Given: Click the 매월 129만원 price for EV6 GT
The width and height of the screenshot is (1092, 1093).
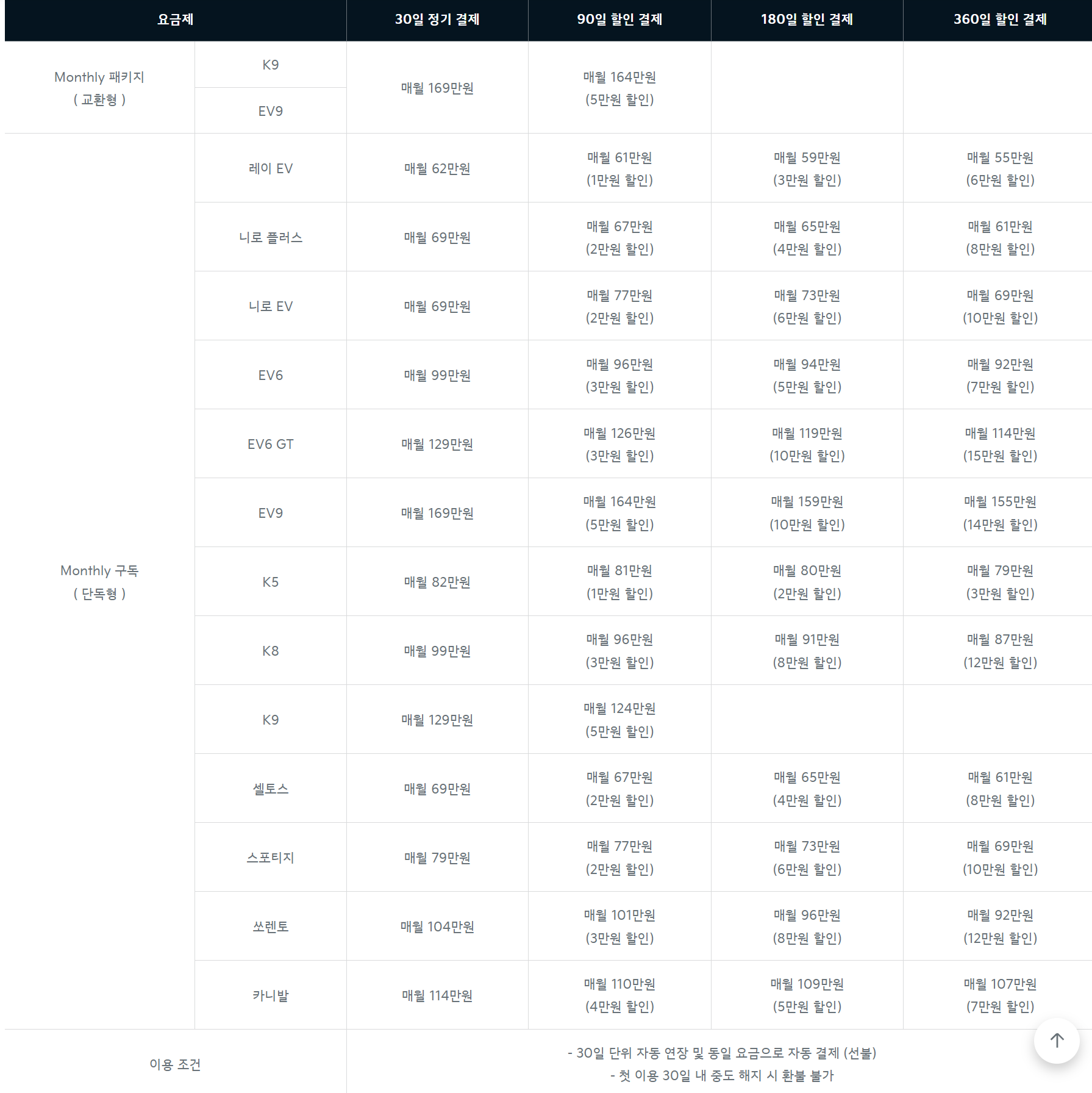Looking at the screenshot, I should tap(437, 444).
